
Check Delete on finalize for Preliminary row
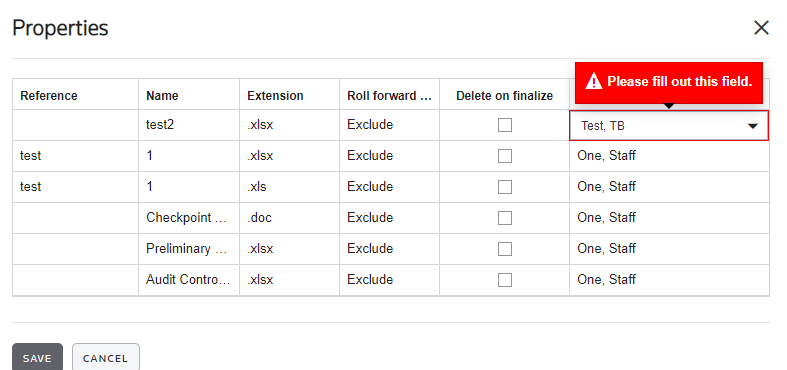[504, 249]
